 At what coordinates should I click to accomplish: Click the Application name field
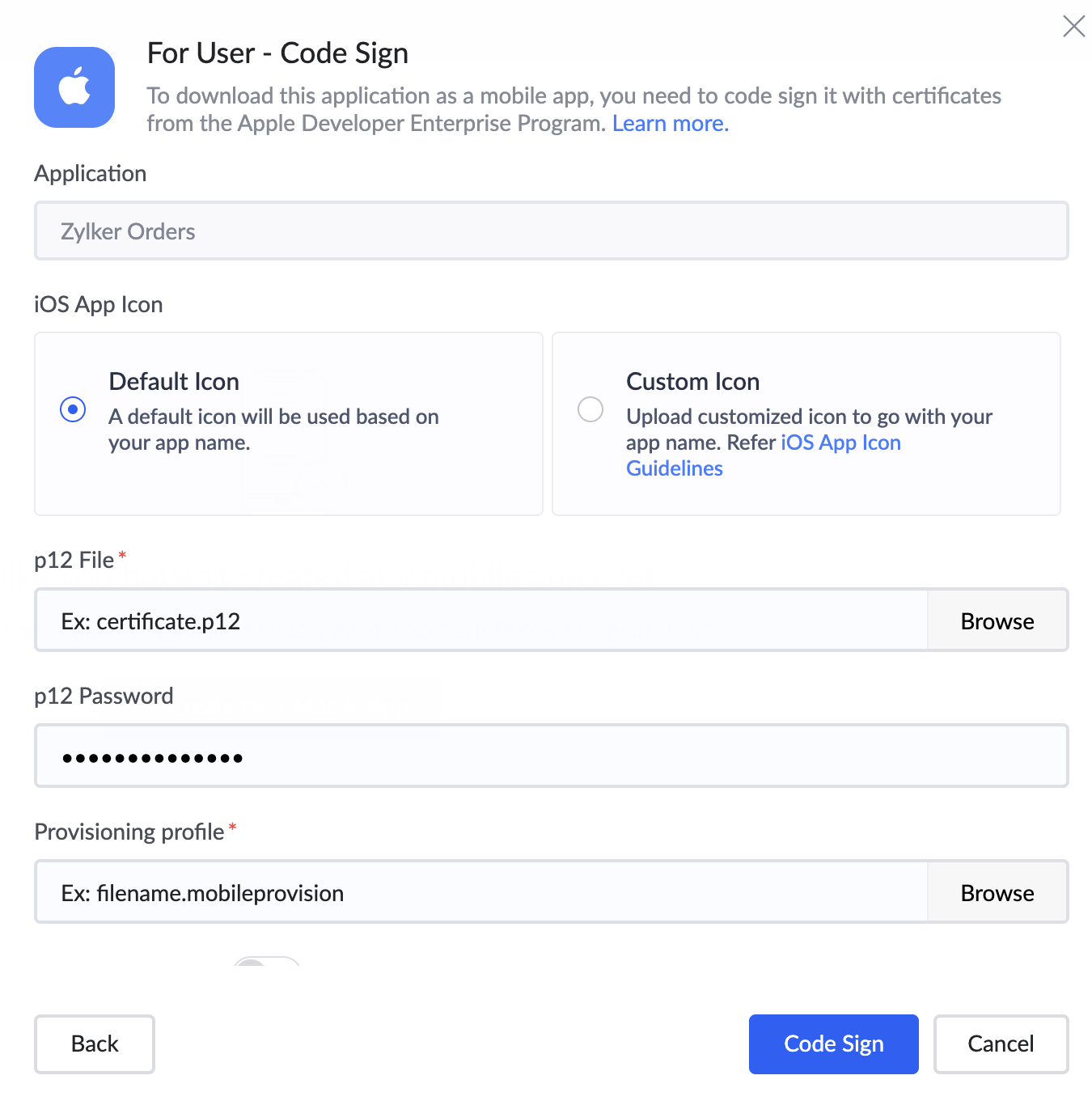[x=551, y=231]
